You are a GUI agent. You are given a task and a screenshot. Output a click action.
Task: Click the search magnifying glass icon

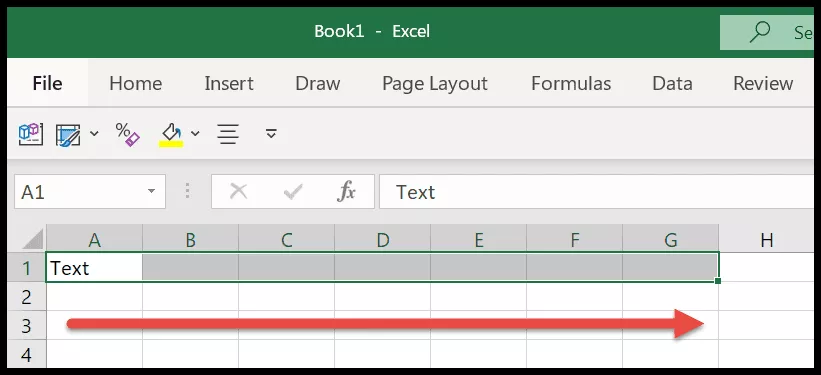pyautogui.click(x=759, y=32)
